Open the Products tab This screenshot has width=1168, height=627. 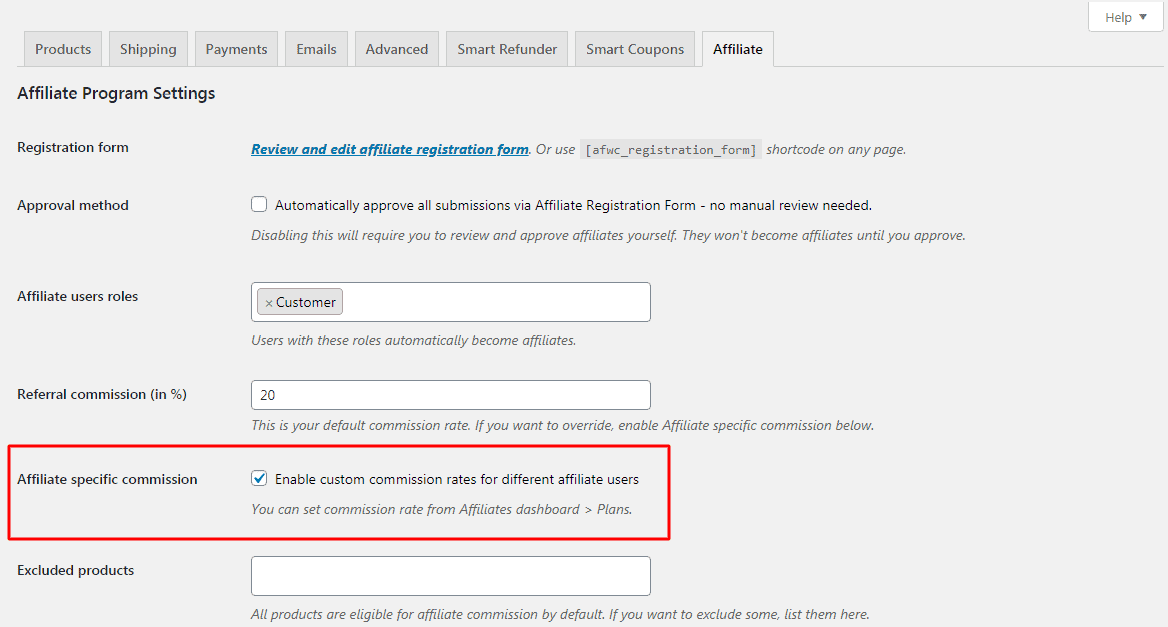pyautogui.click(x=63, y=49)
